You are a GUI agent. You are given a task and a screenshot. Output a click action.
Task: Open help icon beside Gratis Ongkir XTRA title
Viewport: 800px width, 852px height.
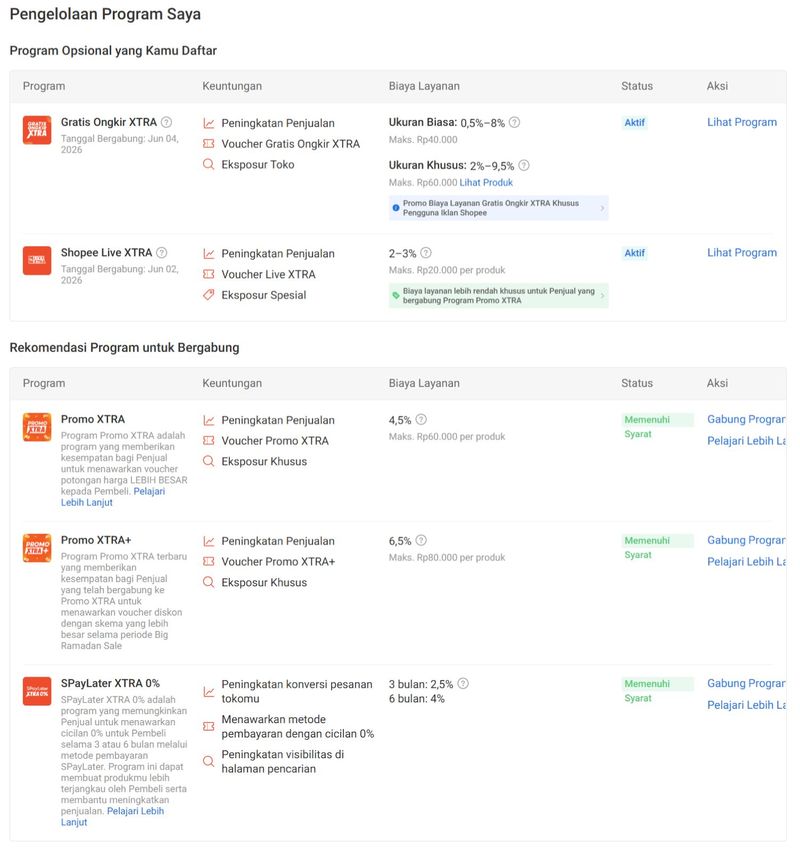tap(166, 122)
